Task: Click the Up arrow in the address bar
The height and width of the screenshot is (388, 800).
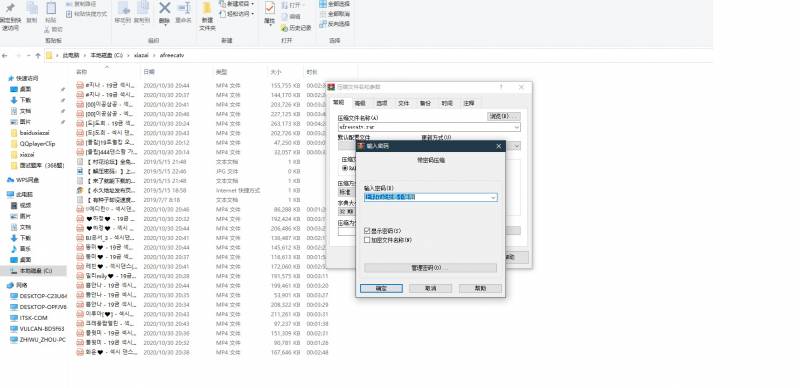Action: [38, 56]
